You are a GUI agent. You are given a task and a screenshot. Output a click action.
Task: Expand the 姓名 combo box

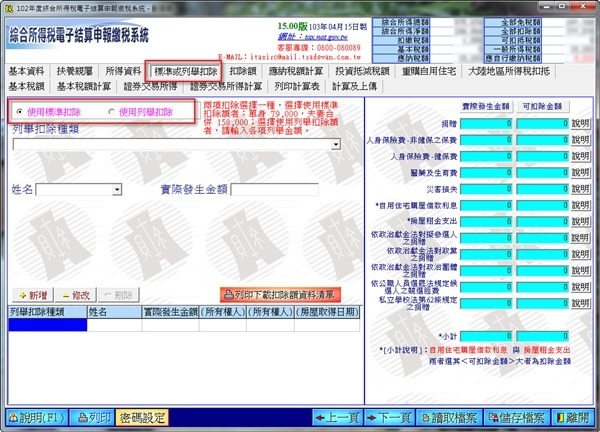tap(117, 189)
